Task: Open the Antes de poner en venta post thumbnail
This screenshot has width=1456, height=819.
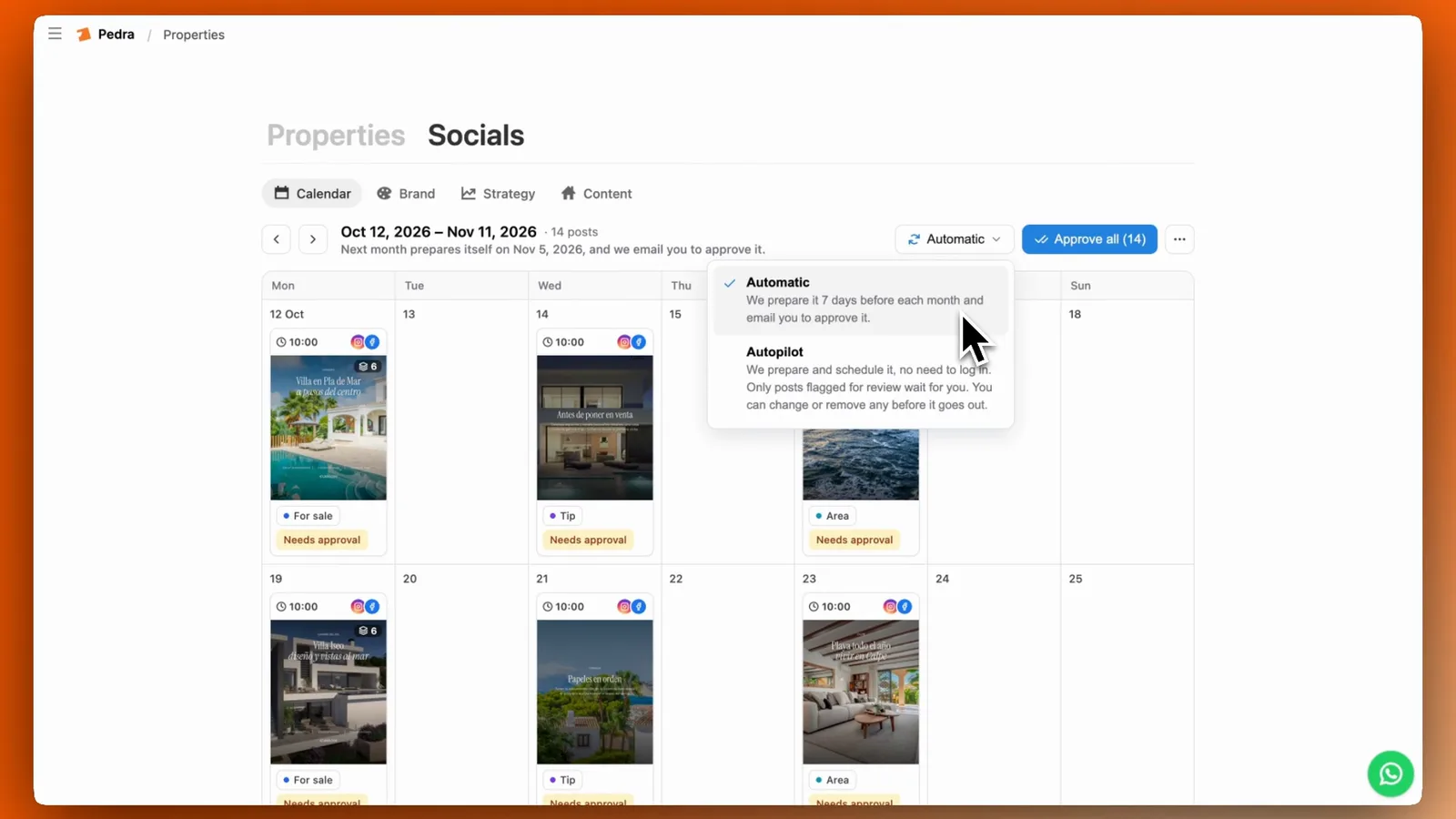Action: pos(595,428)
